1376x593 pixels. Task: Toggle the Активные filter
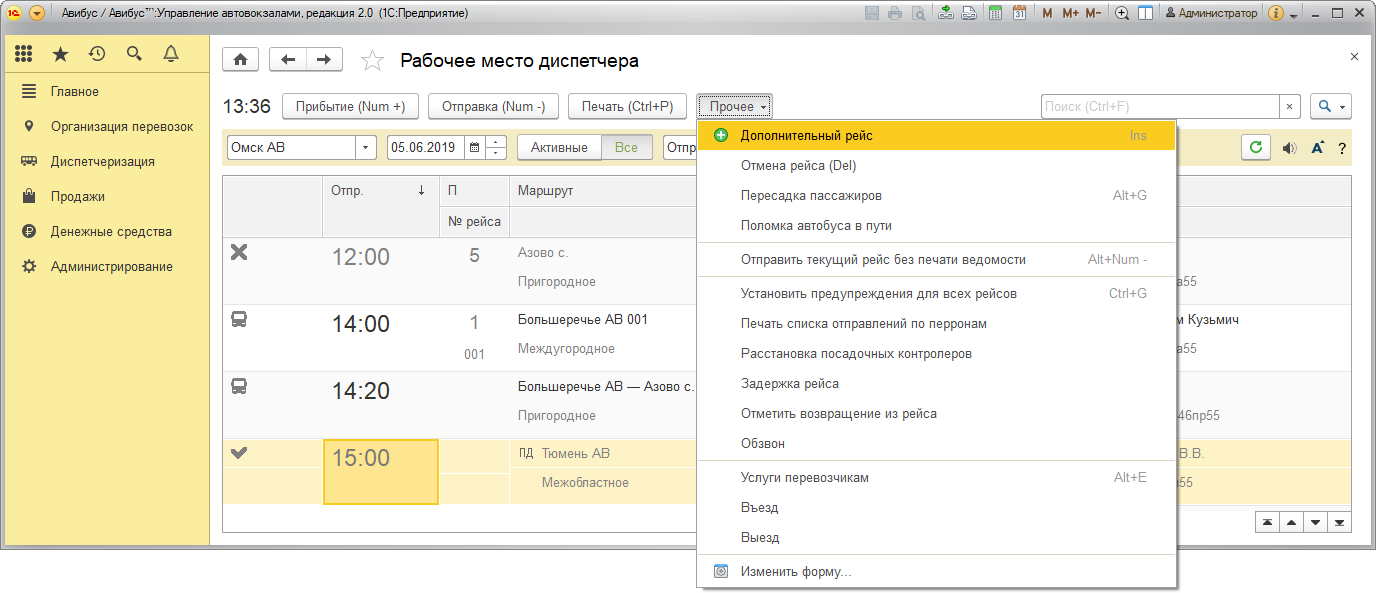pyautogui.click(x=559, y=147)
